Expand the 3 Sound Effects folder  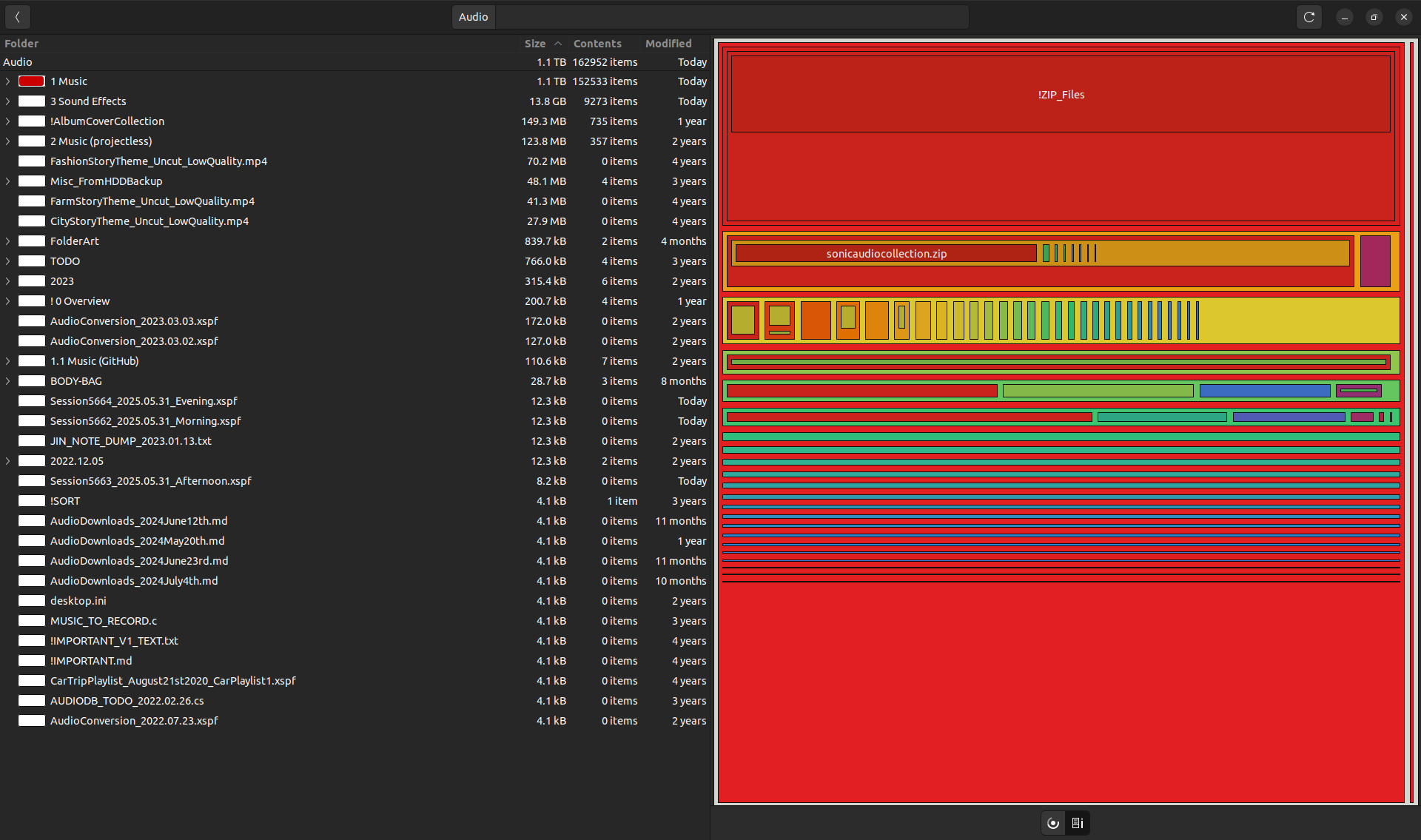tap(8, 101)
